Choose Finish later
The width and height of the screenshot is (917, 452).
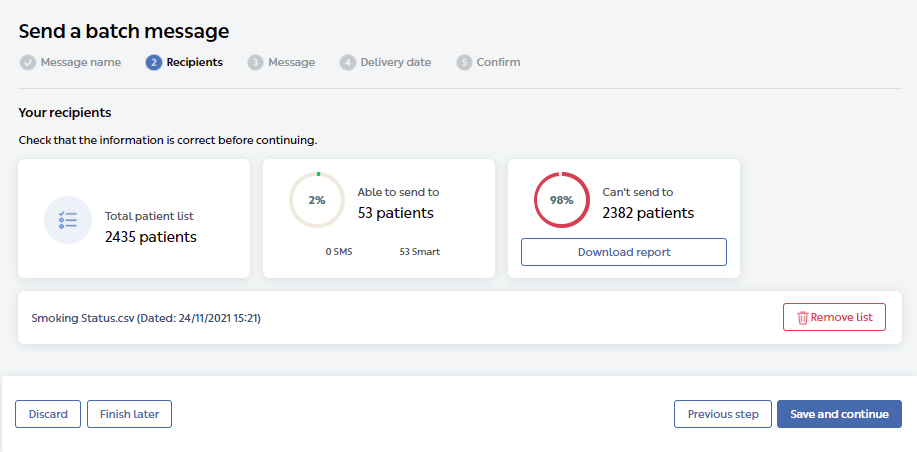click(x=129, y=414)
